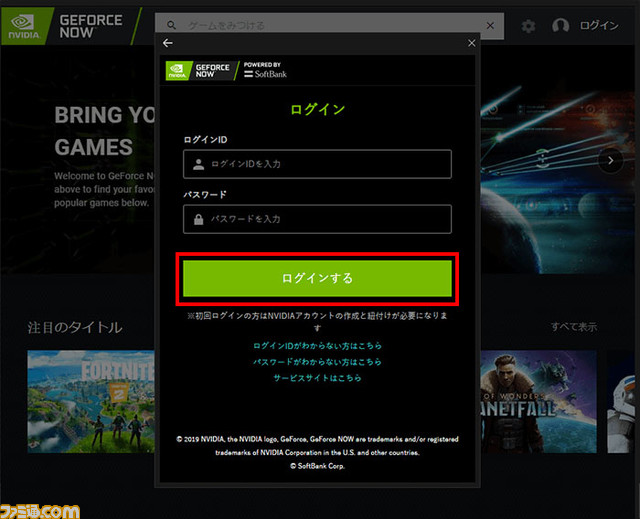
Task: Click the person icon in login ID field
Action: pyautogui.click(x=198, y=164)
